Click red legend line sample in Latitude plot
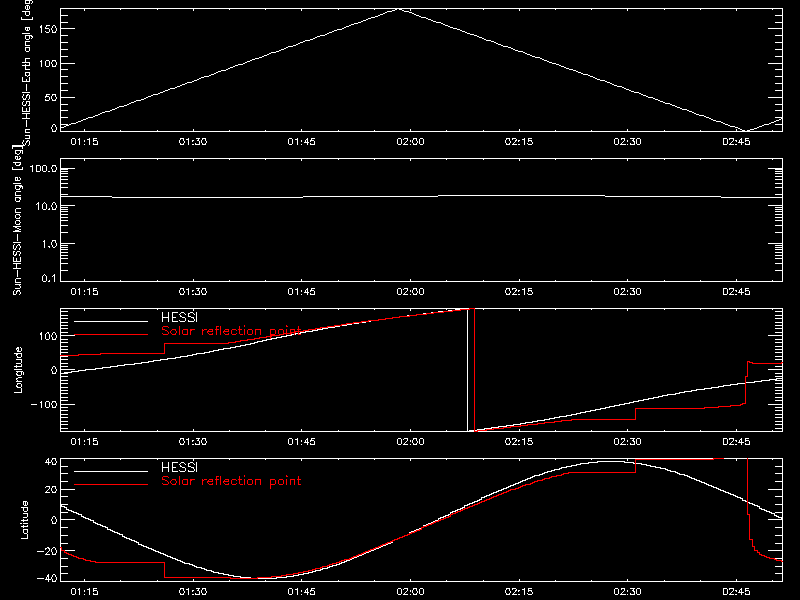Screen dimensions: 800x600 (x=111, y=484)
